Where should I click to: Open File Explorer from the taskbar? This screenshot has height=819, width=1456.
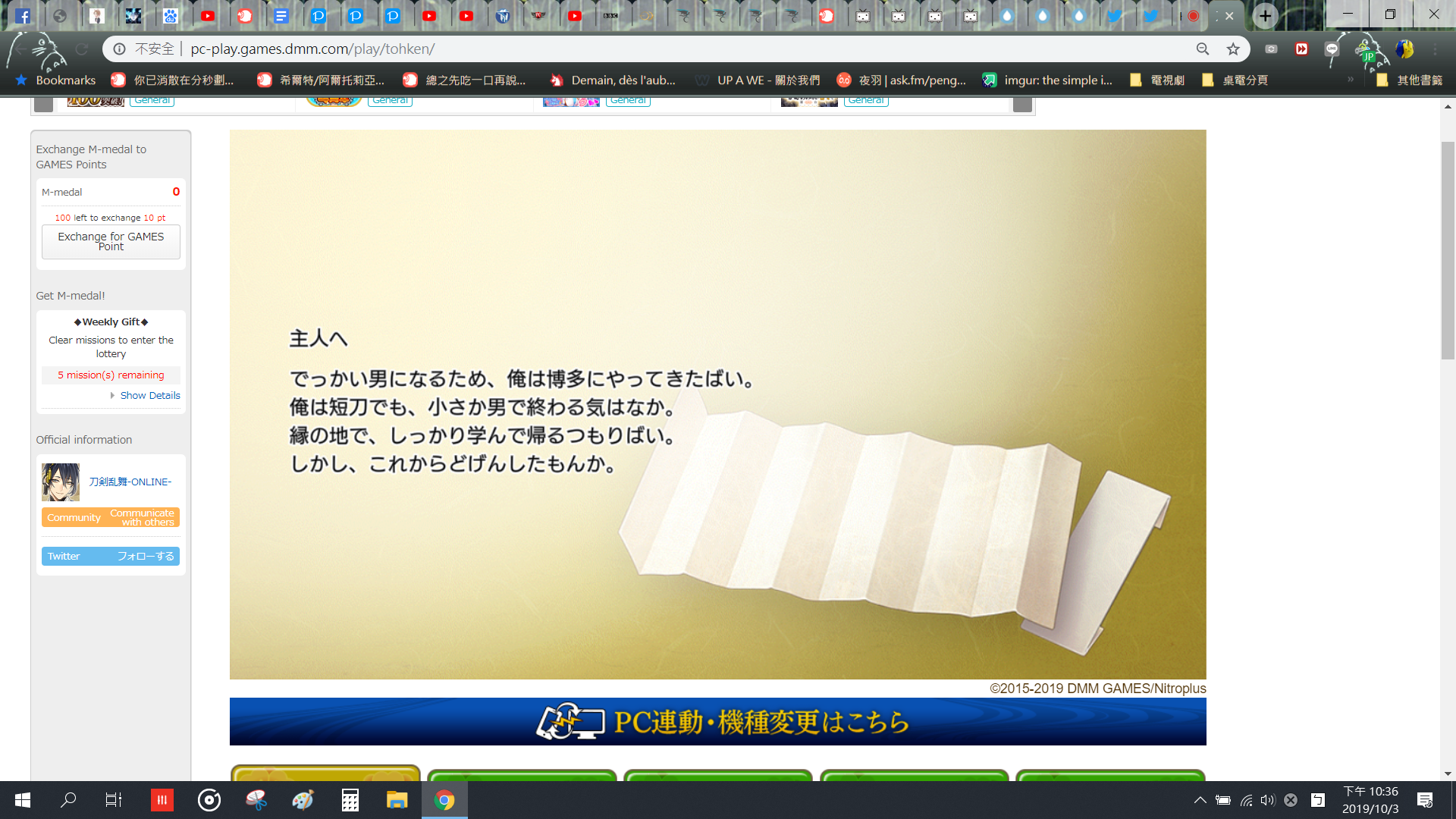pos(397,800)
